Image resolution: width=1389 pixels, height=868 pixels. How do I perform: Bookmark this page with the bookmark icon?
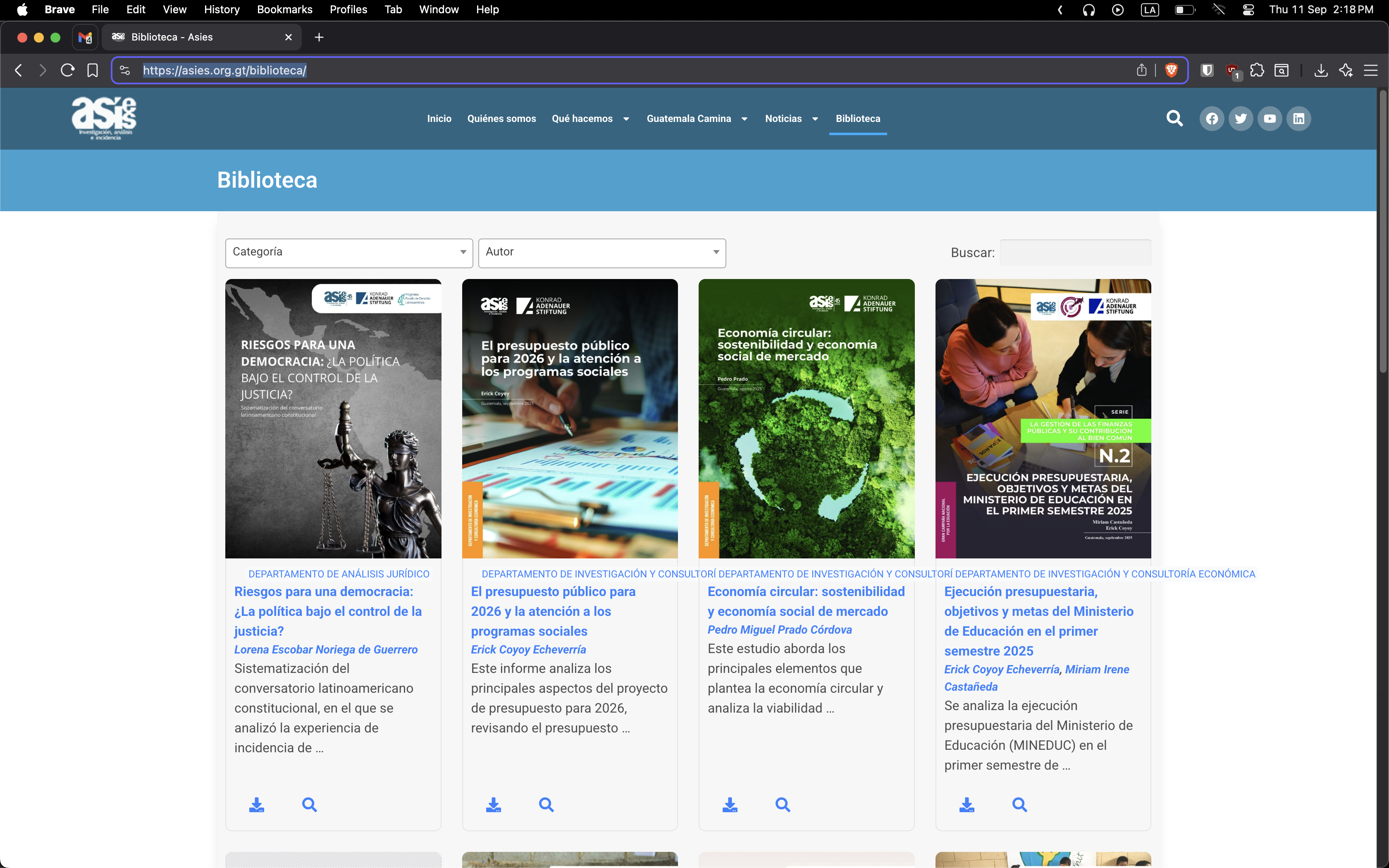pyautogui.click(x=93, y=70)
